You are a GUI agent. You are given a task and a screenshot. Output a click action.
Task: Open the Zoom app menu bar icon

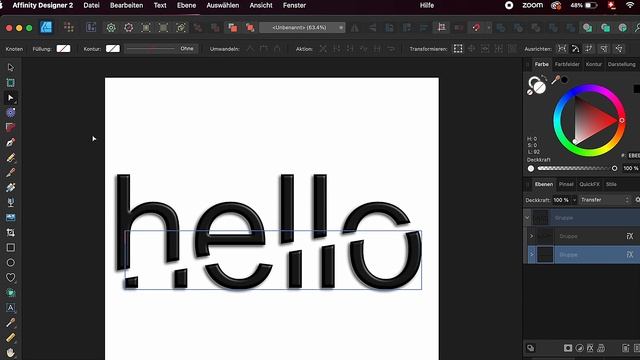[x=533, y=5]
